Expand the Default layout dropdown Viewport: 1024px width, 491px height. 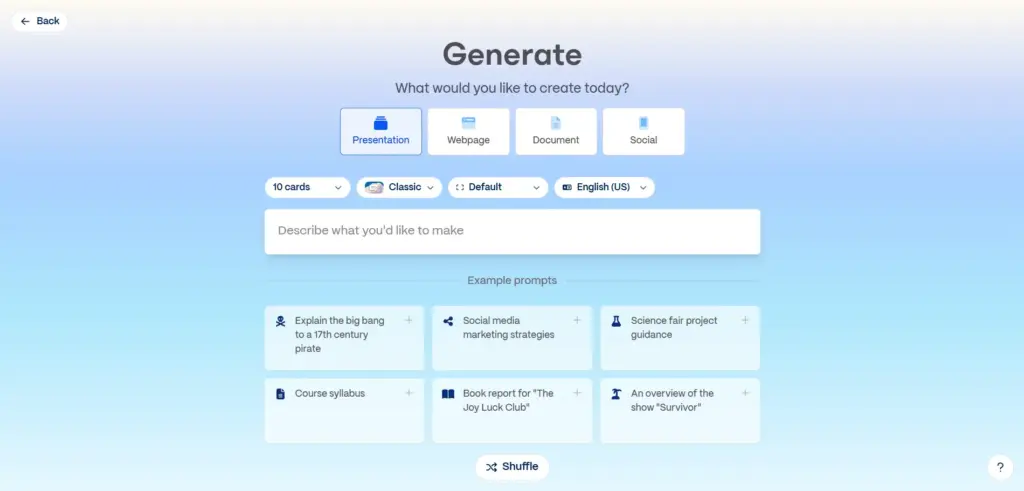(x=498, y=187)
